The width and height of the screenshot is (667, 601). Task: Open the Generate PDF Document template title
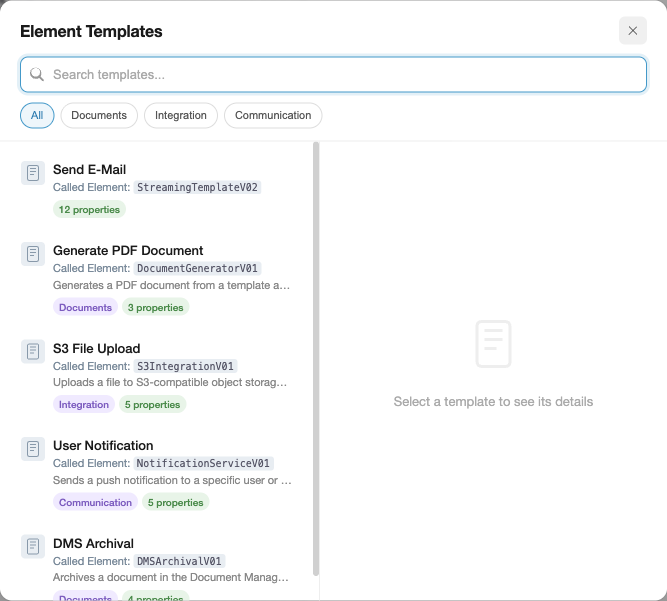click(128, 251)
